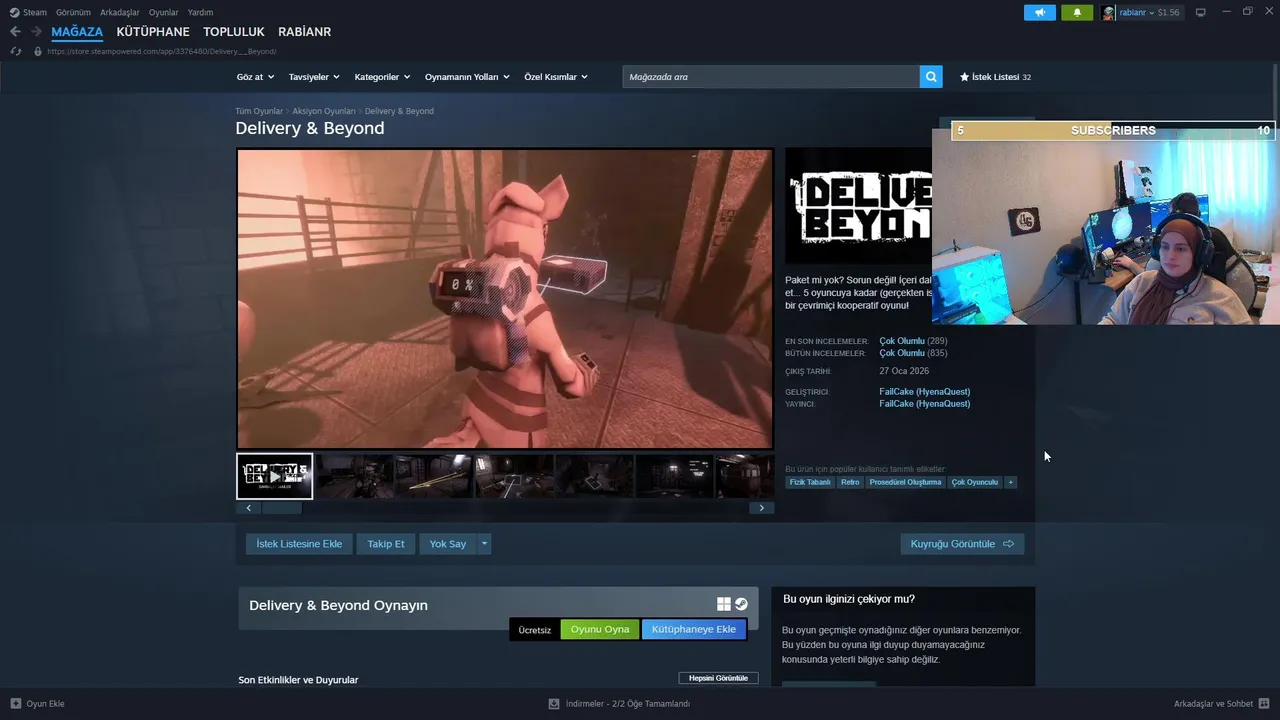Image resolution: width=1280 pixels, height=720 pixels.
Task: Switch to the TOPLULUK tab
Action: (234, 32)
